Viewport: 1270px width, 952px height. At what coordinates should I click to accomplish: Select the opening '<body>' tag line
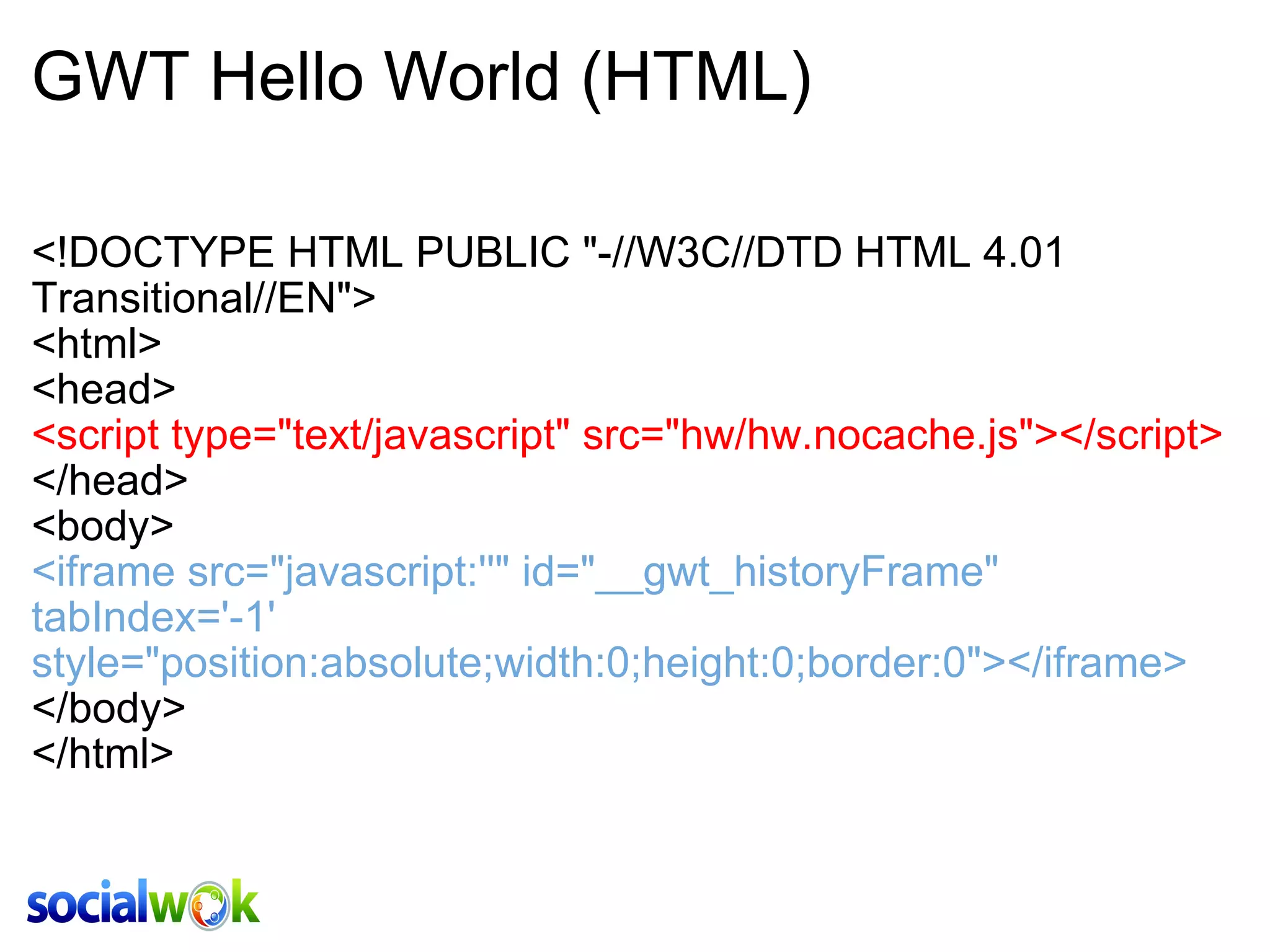(103, 527)
